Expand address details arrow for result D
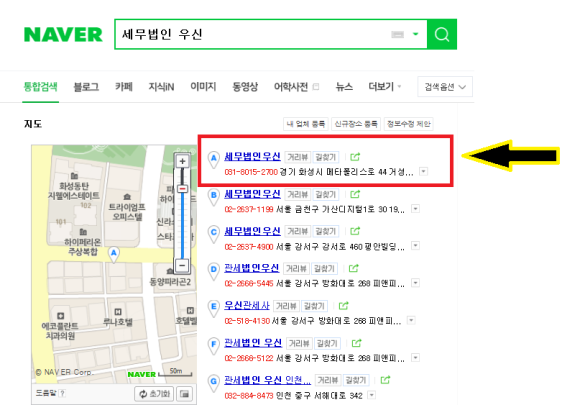The height and width of the screenshot is (405, 580). [415, 283]
